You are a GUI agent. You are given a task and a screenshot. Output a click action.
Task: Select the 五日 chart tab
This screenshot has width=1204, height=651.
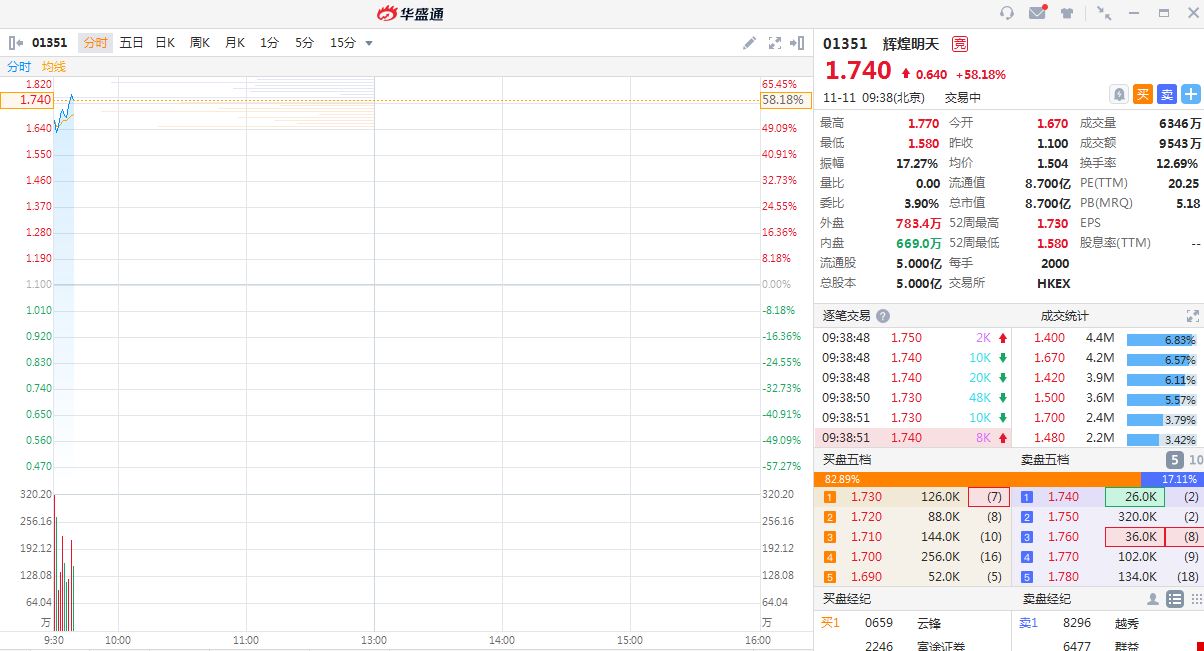(131, 43)
